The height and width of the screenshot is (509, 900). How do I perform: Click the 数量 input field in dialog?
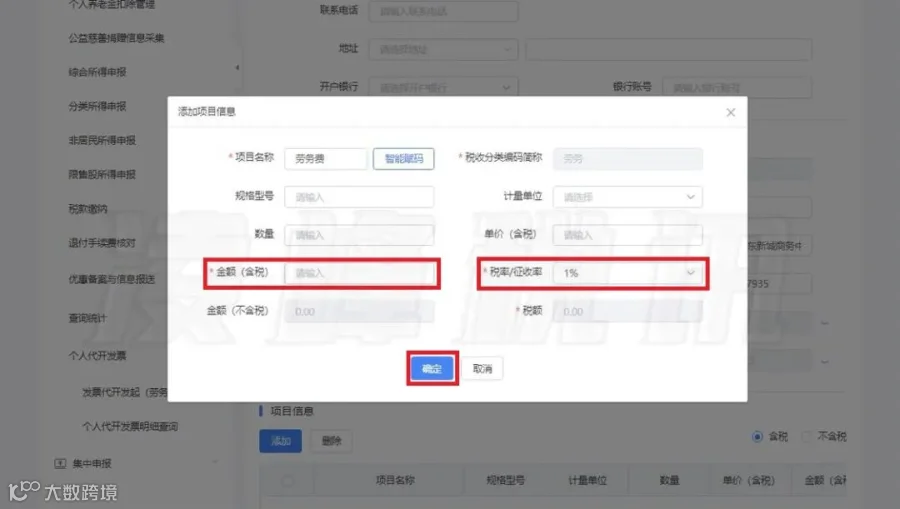click(x=359, y=235)
